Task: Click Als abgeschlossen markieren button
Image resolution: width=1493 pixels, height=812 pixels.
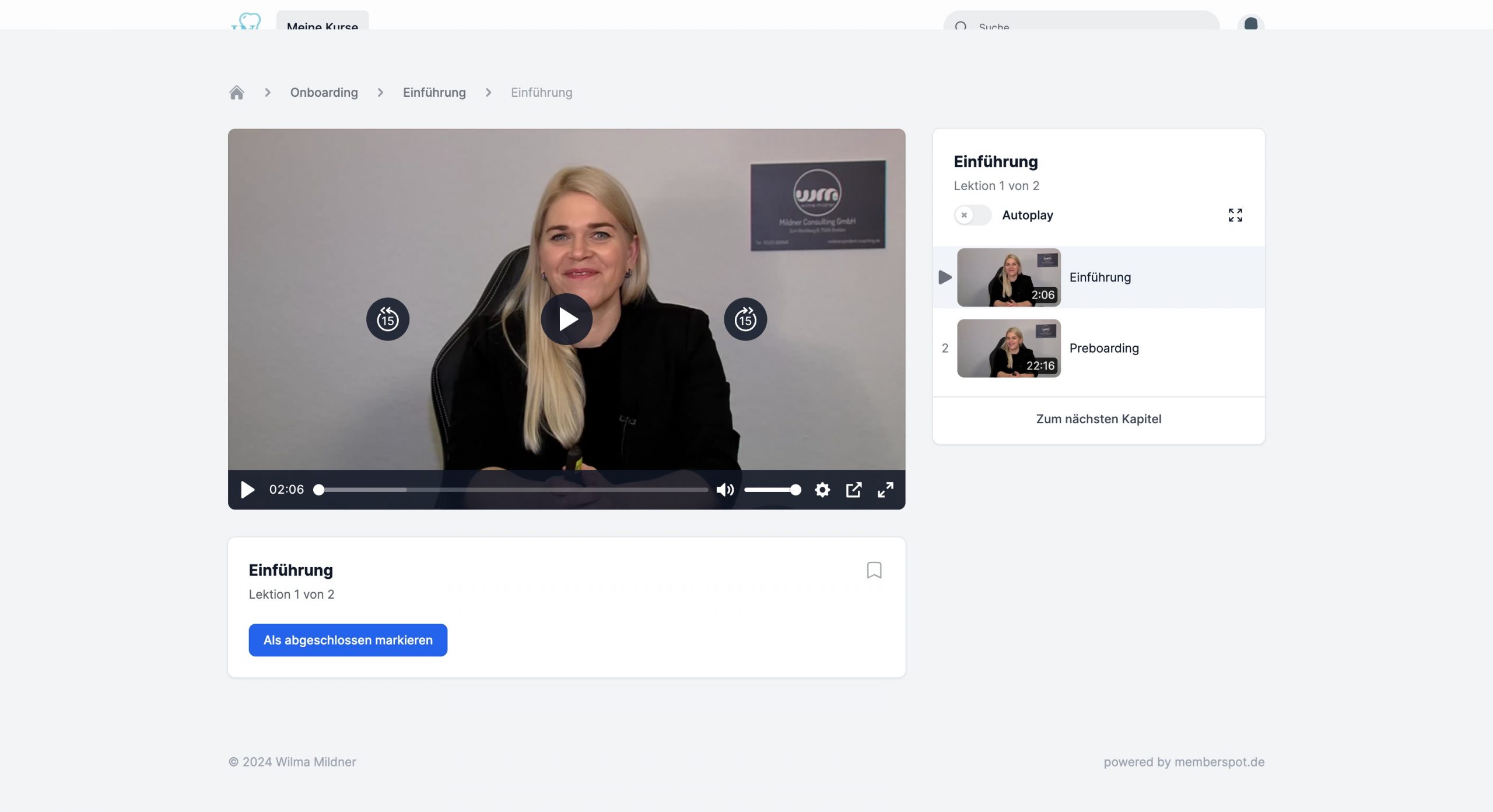Action: (x=348, y=640)
